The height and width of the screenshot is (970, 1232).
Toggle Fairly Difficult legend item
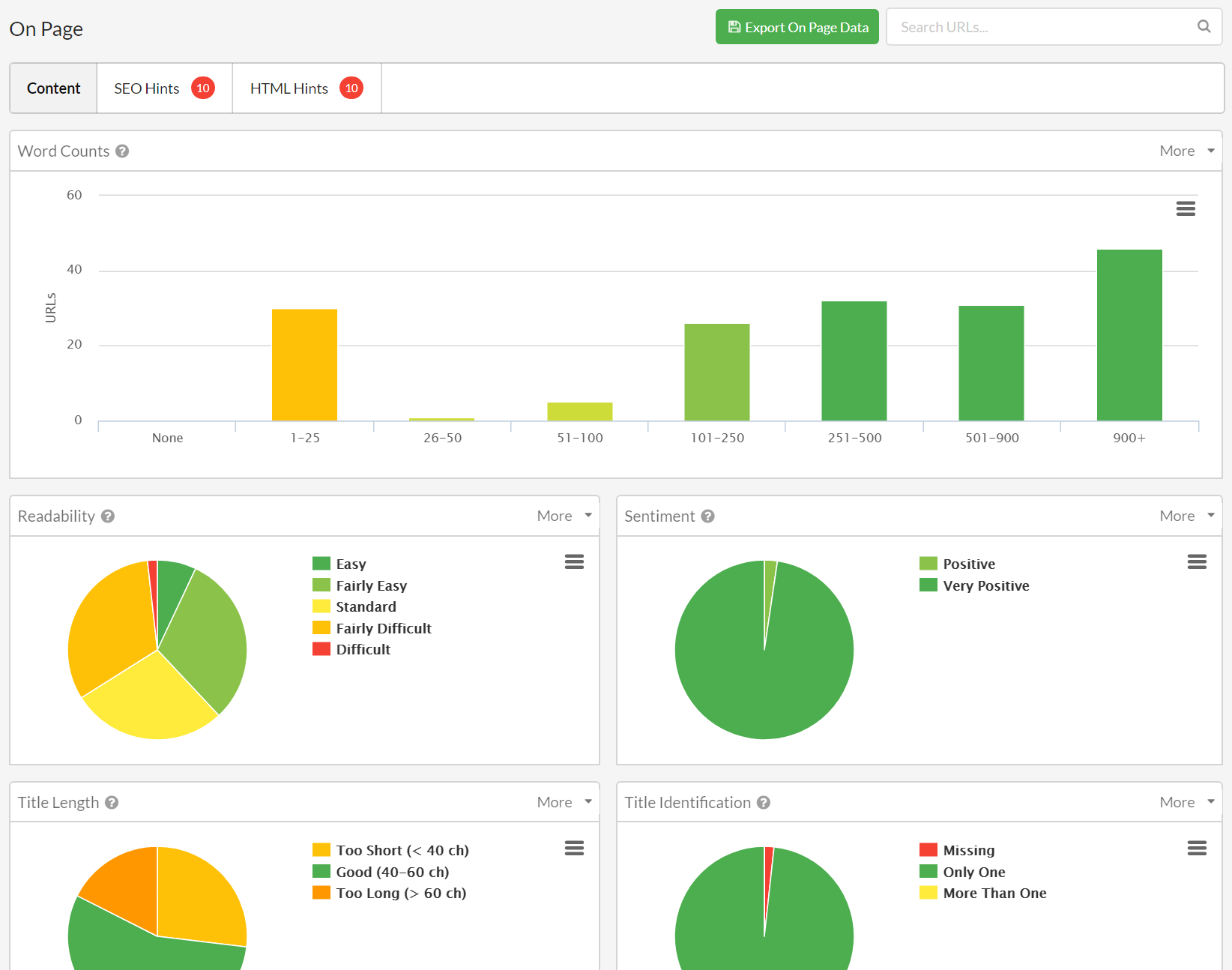click(x=372, y=628)
